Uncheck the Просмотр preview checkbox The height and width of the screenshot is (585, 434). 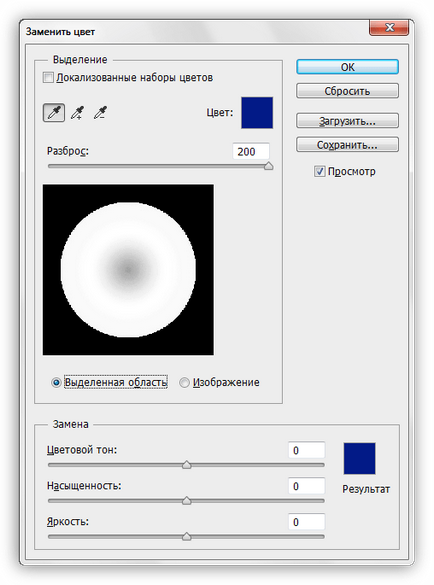(319, 172)
